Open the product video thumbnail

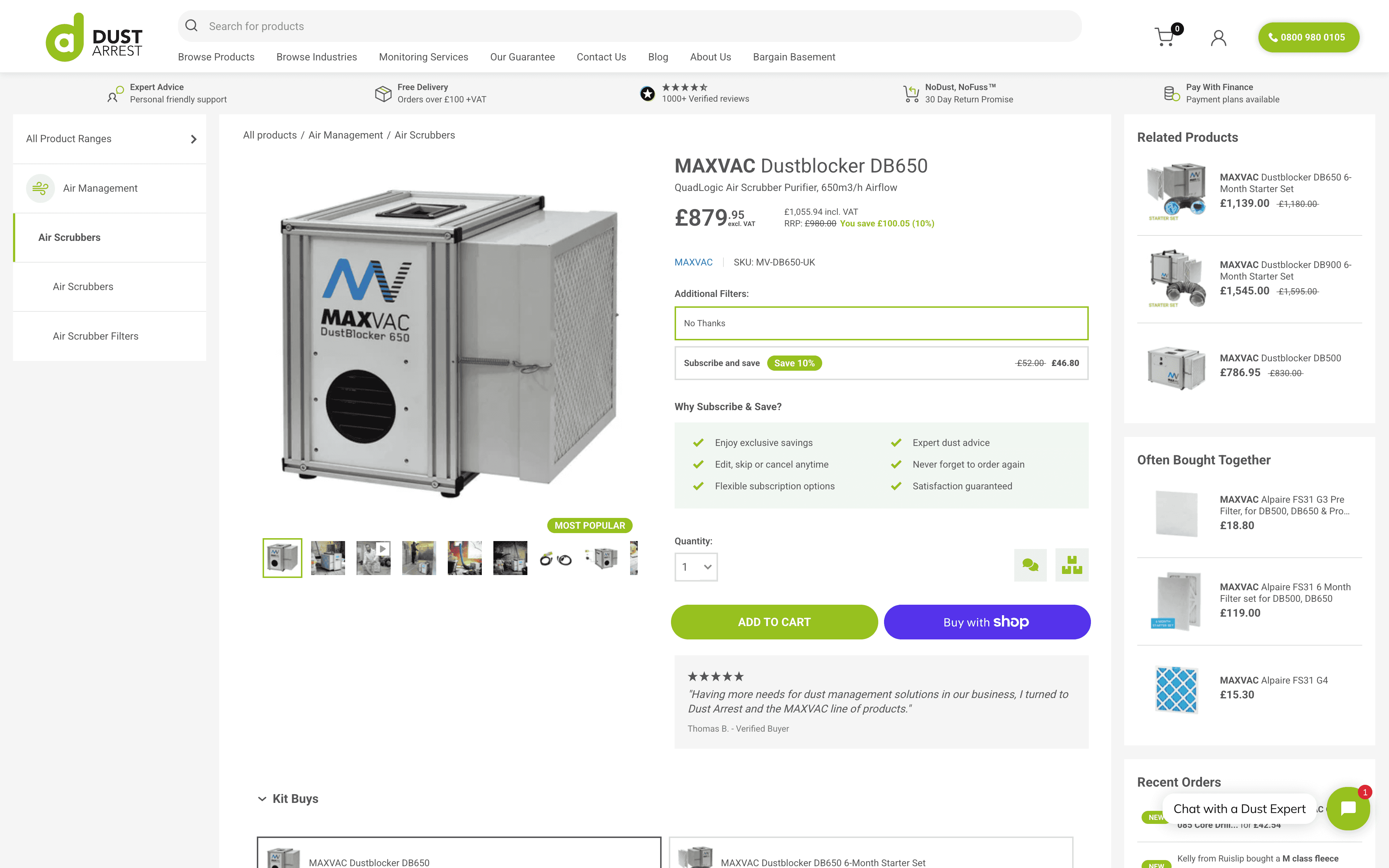373,557
